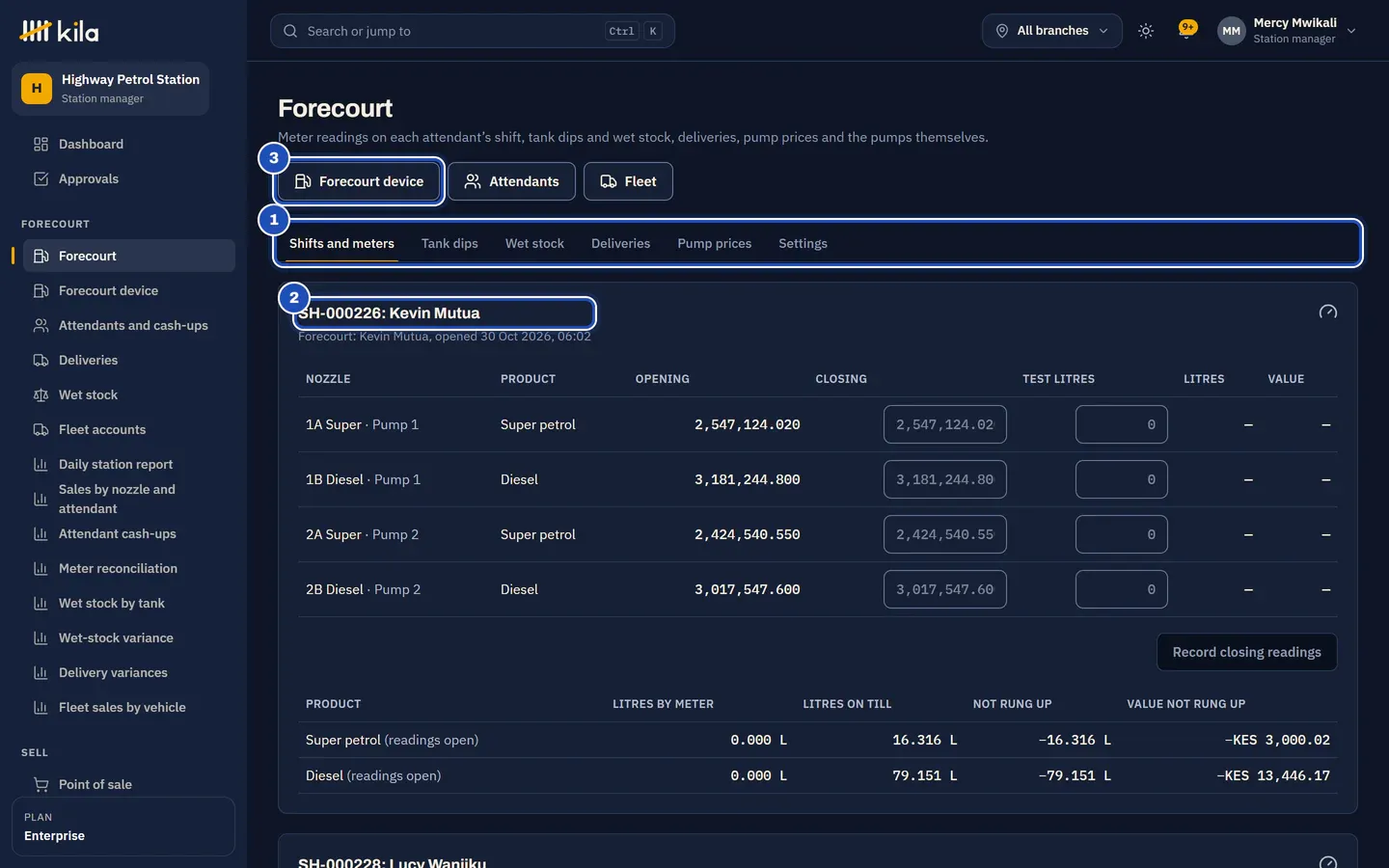The image size is (1389, 868).
Task: Switch to the Wet stock tab
Action: (534, 243)
